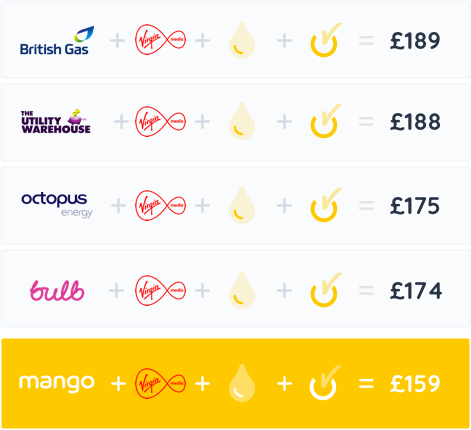This screenshot has width=471, height=430.
Task: Click Virgin Media logo in British Gas row
Action: click(x=160, y=40)
